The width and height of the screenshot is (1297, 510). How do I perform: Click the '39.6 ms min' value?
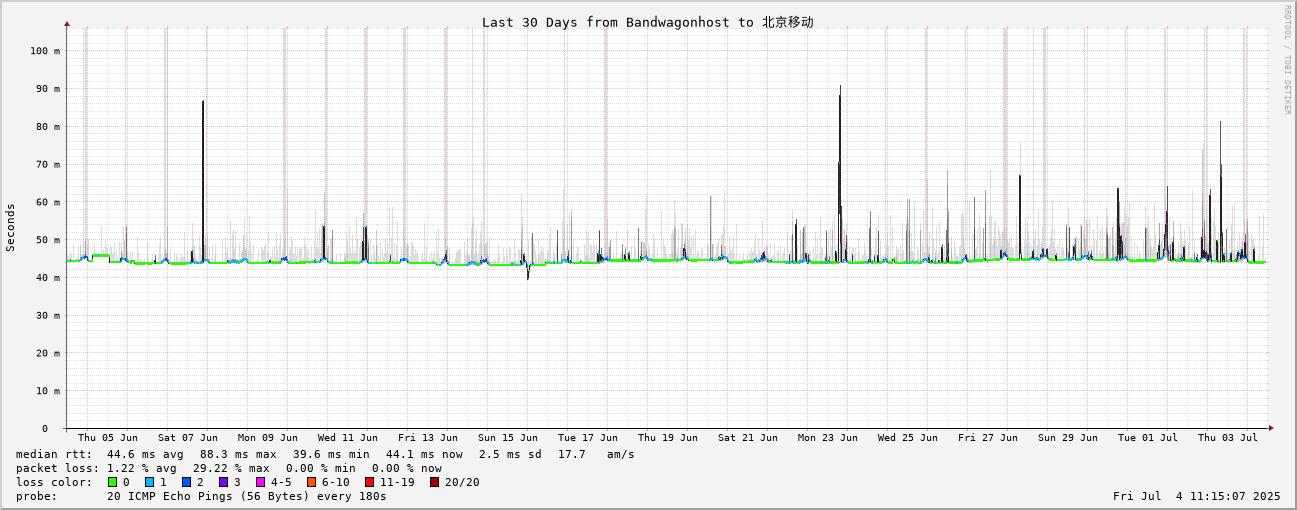click(331, 454)
